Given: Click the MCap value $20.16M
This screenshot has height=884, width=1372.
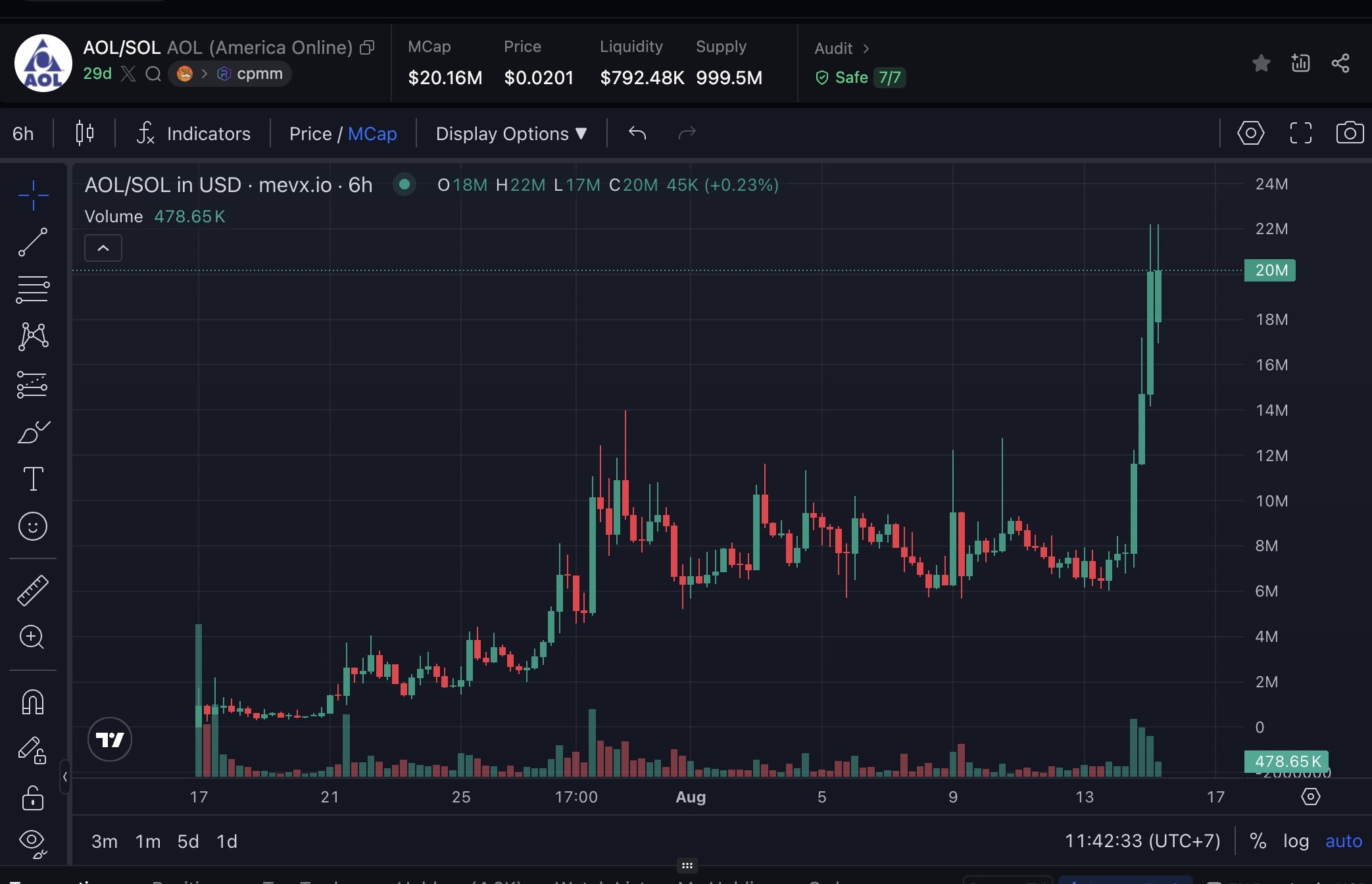Looking at the screenshot, I should (445, 78).
